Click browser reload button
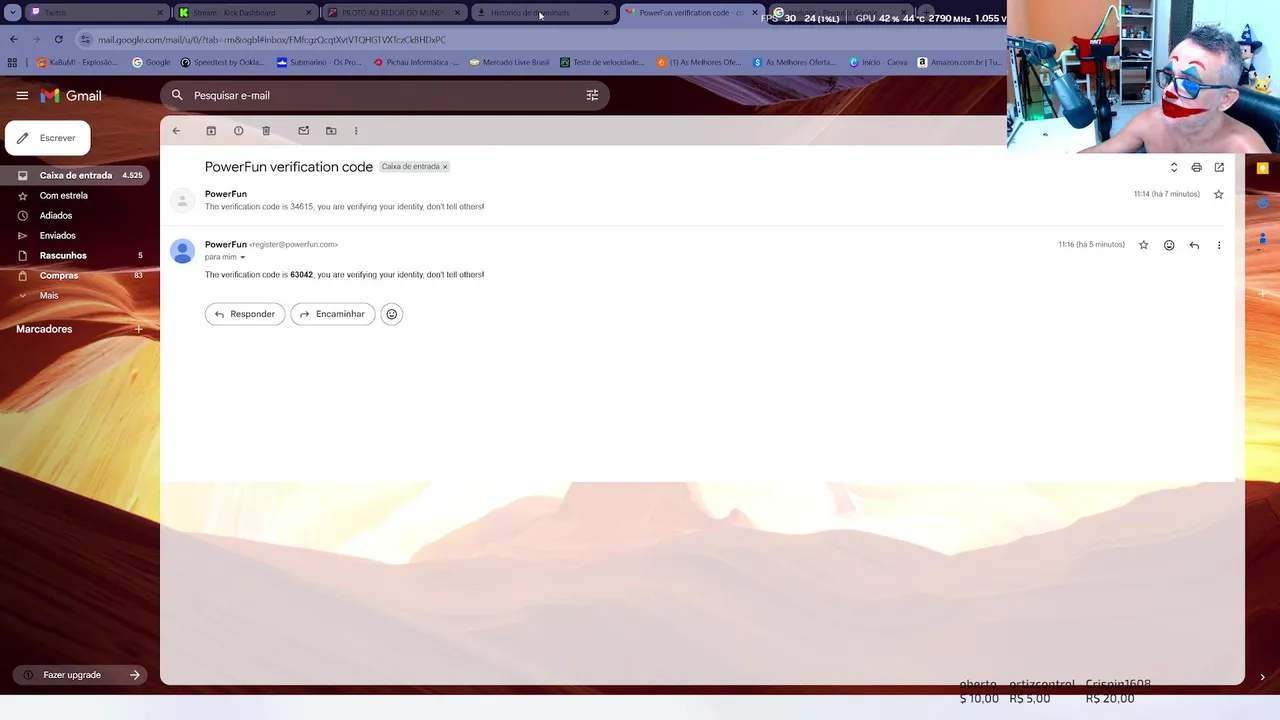1280x720 pixels. click(58, 39)
